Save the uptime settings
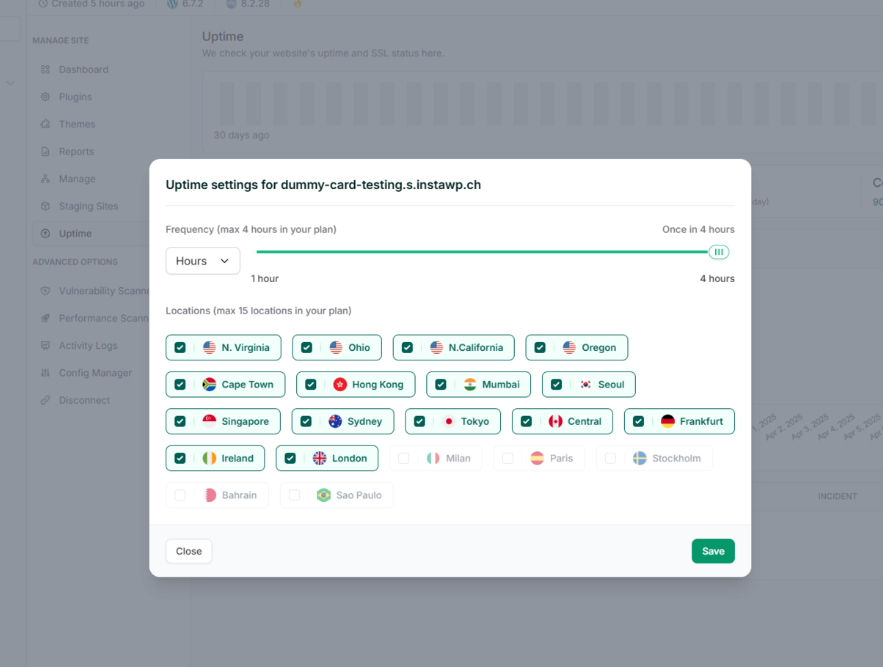The height and width of the screenshot is (667, 883). 713,551
